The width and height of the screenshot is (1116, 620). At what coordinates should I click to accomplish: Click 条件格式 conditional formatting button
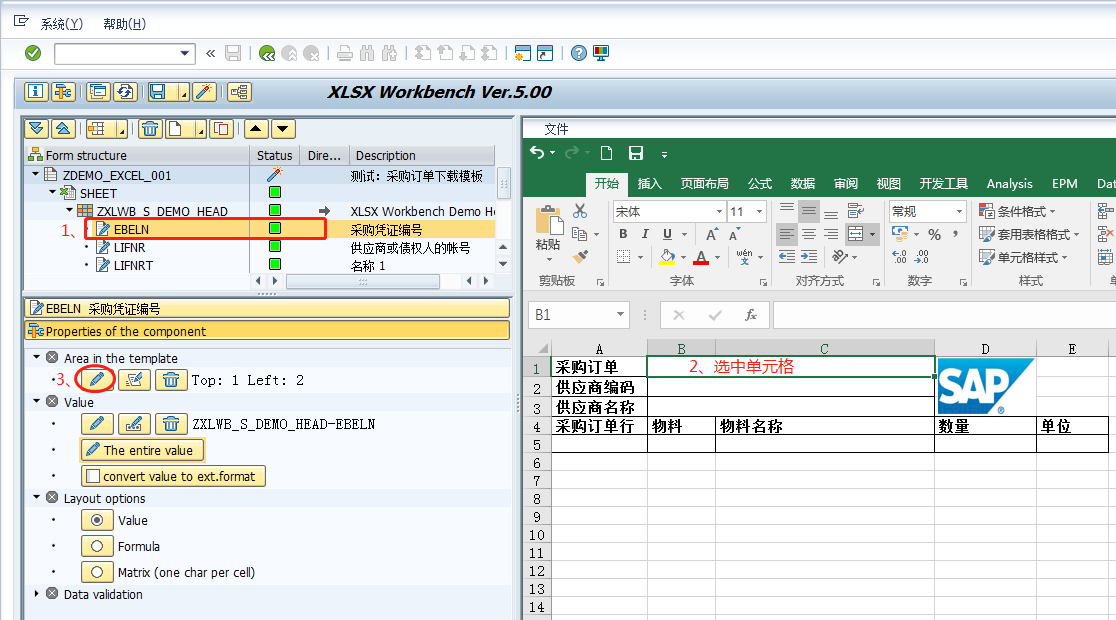[x=1017, y=211]
